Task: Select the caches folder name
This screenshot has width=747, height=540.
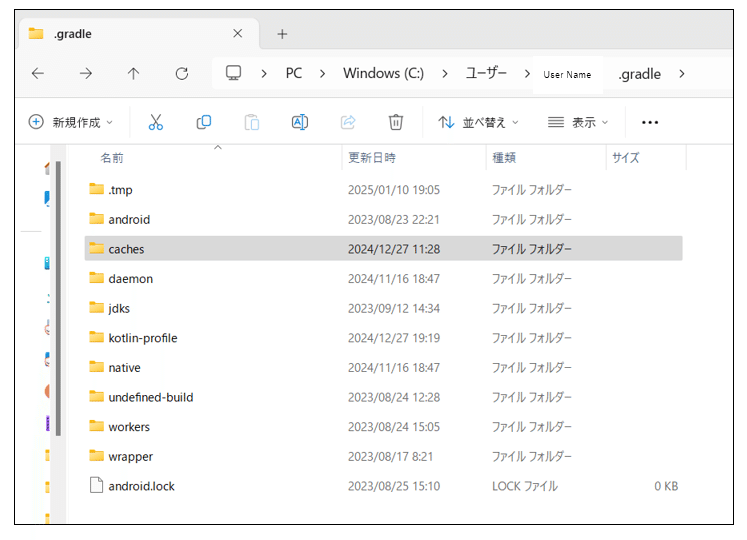Action: [x=126, y=249]
